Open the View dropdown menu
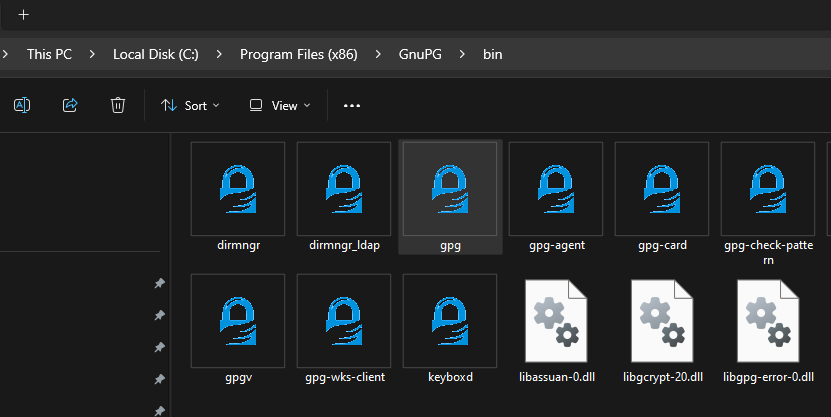Image resolution: width=831 pixels, height=417 pixels. pos(280,105)
